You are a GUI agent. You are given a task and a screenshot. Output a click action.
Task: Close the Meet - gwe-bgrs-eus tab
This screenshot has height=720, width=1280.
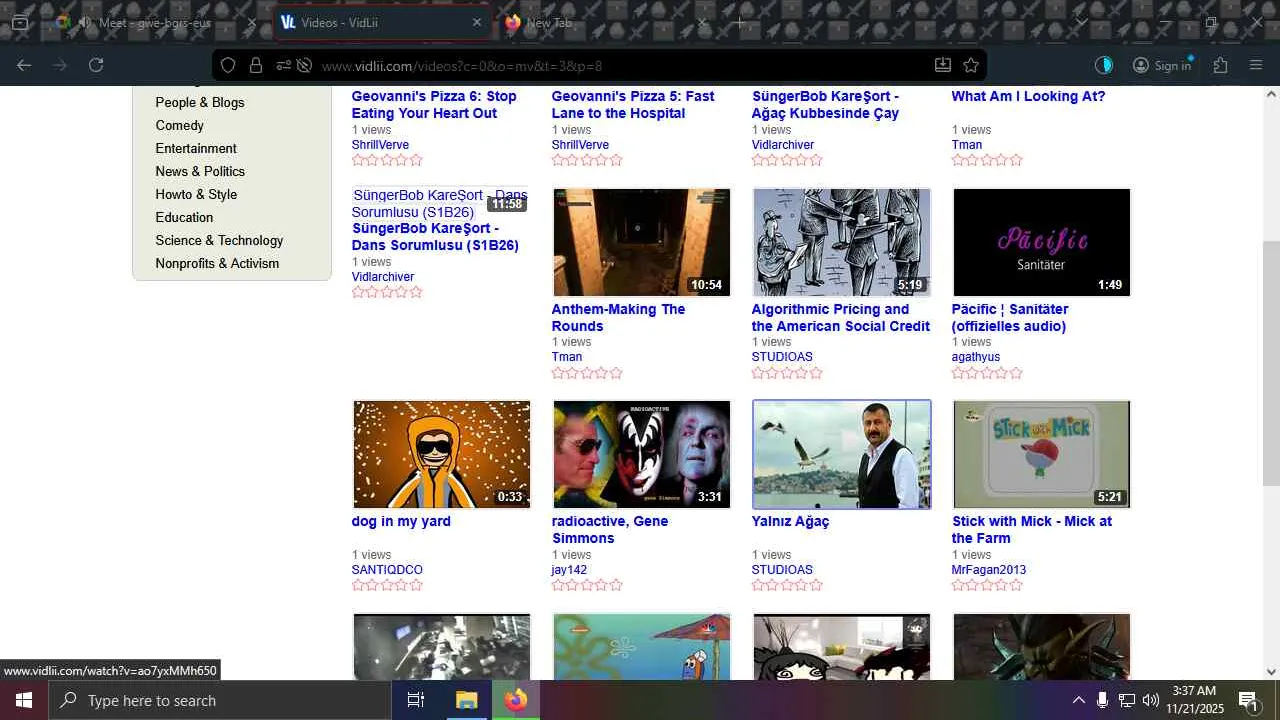click(251, 22)
